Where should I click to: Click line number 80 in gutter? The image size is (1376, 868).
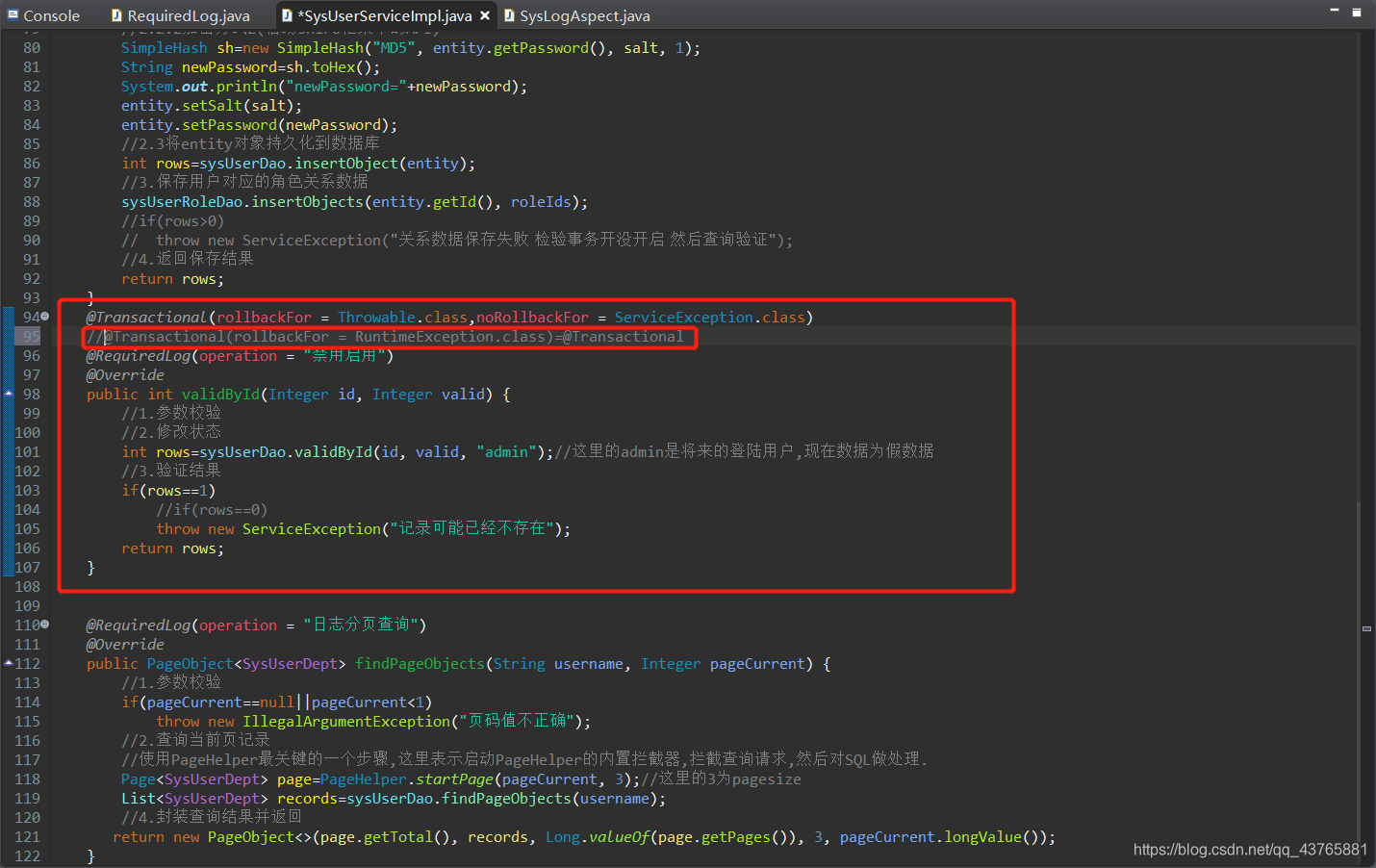31,47
